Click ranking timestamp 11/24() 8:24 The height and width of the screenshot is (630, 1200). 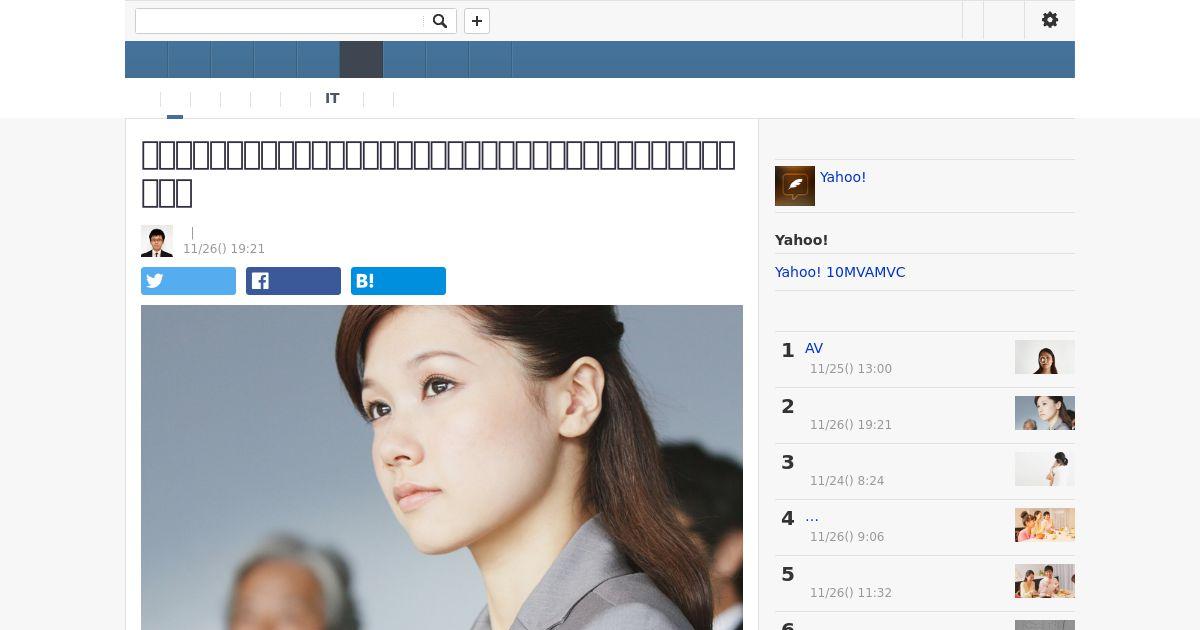pos(847,481)
